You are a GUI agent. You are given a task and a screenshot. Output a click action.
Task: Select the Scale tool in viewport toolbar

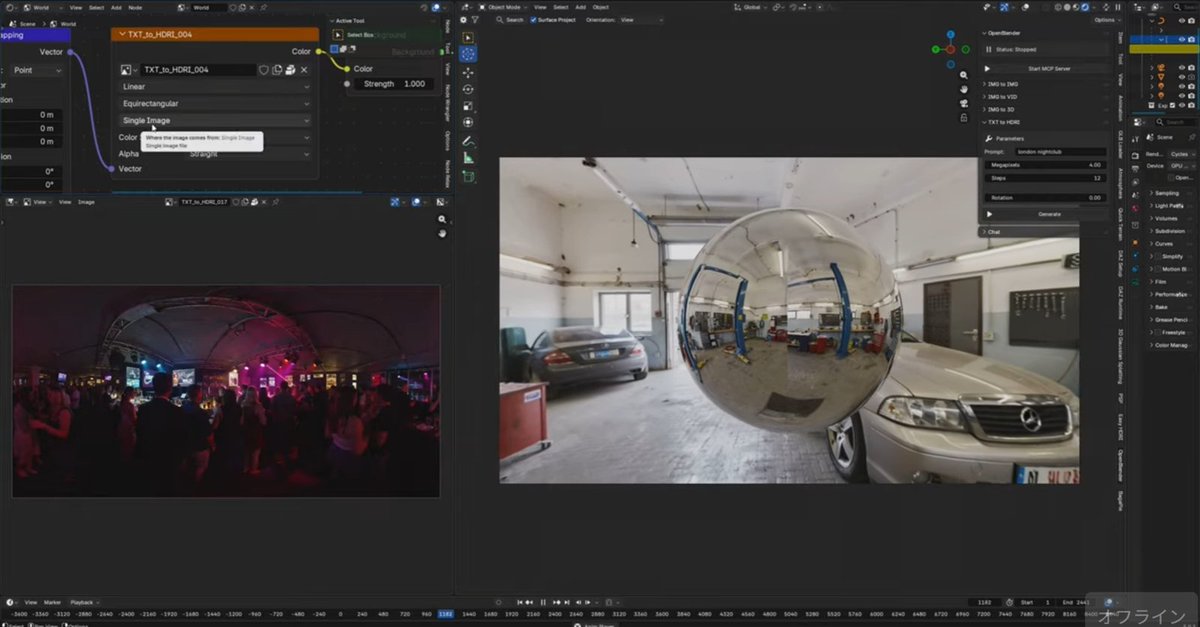click(x=468, y=106)
